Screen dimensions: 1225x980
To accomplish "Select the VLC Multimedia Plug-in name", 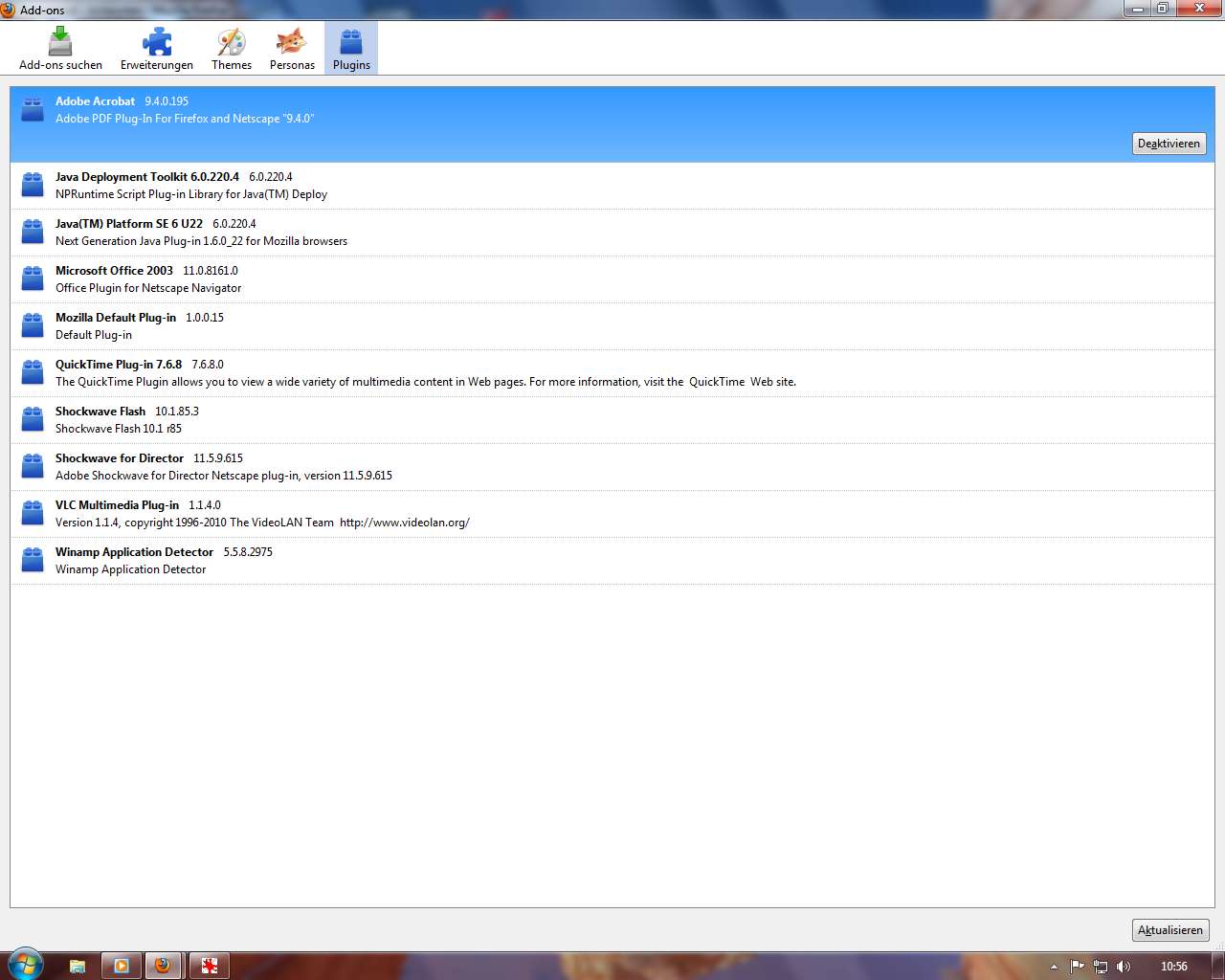I will pyautogui.click(x=117, y=505).
